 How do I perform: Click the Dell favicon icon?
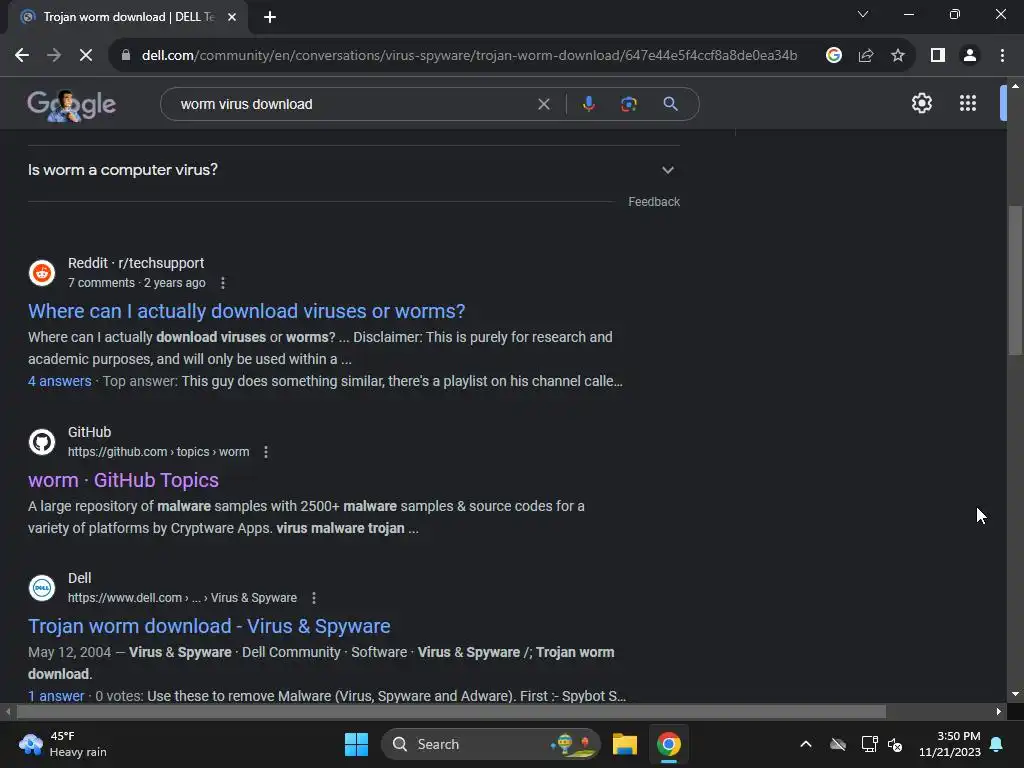pyautogui.click(x=42, y=588)
